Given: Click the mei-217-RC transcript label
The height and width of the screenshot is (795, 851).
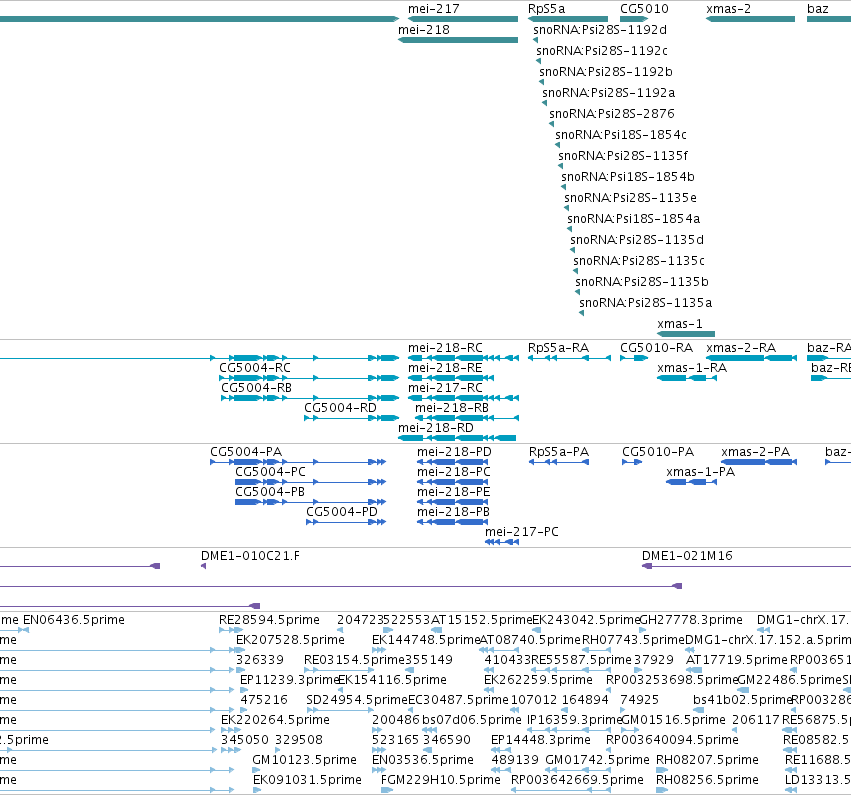Looking at the screenshot, I should pos(445,388).
